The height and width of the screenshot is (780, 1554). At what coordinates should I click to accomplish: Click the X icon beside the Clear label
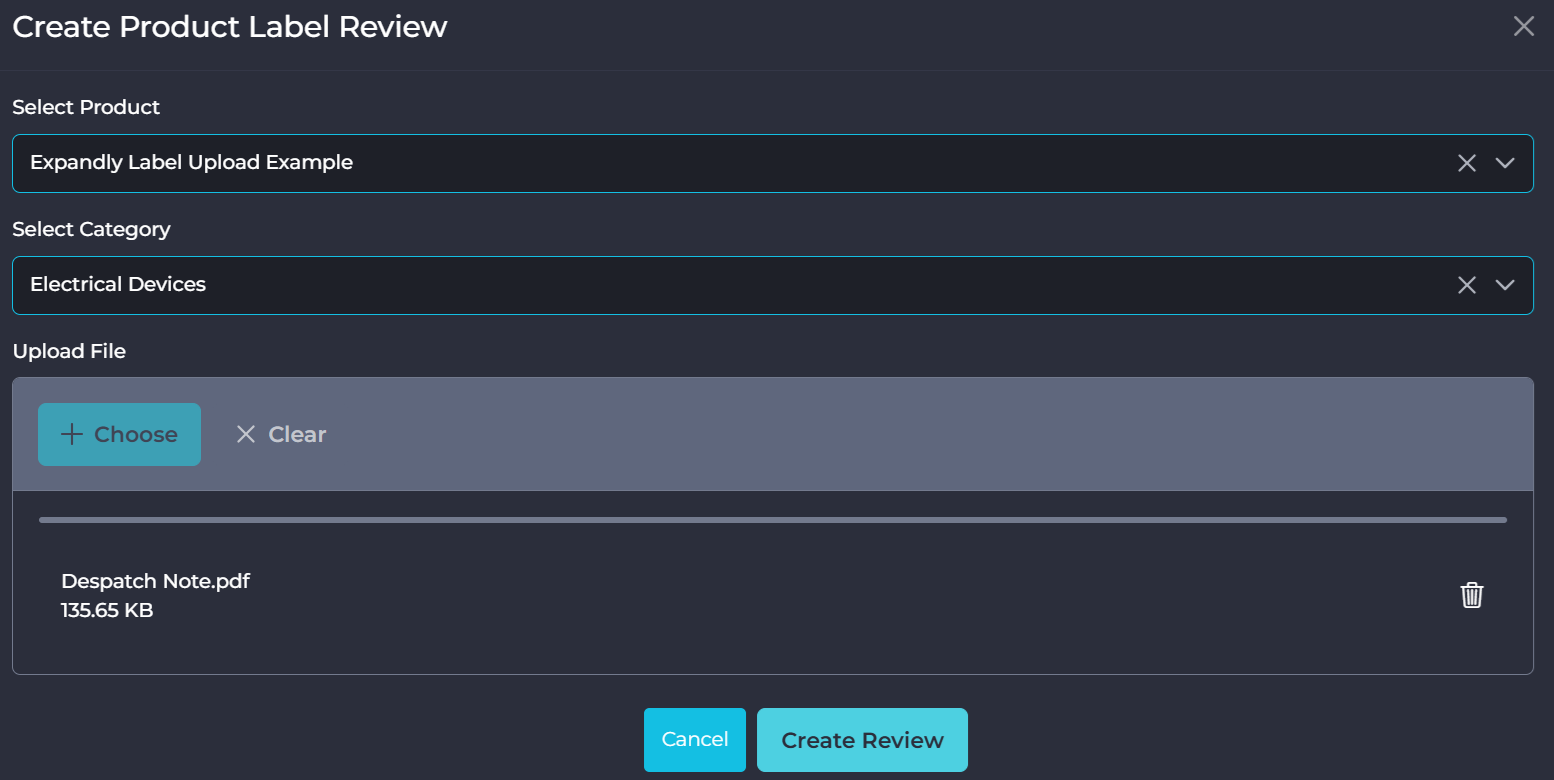pos(246,434)
